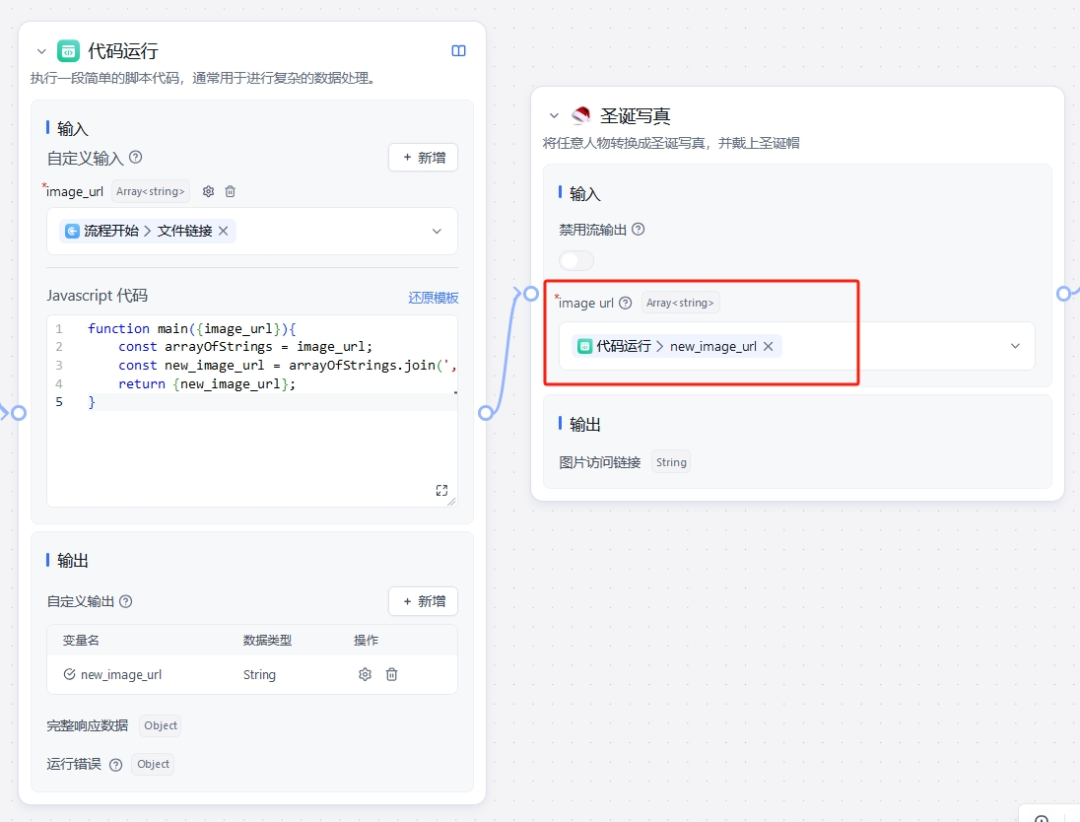
Task: Click 新增 in the 自定义输入 section
Action: pos(423,157)
